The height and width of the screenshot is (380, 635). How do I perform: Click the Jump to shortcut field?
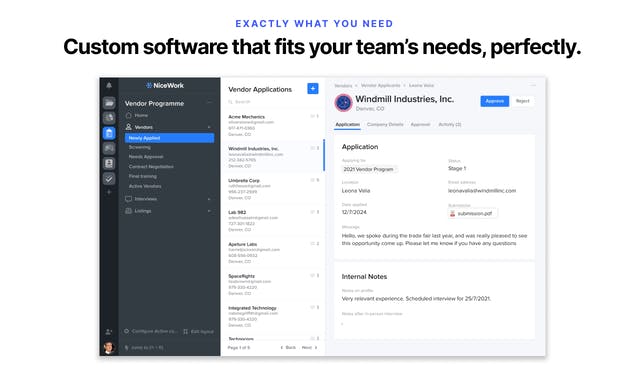click(x=144, y=348)
